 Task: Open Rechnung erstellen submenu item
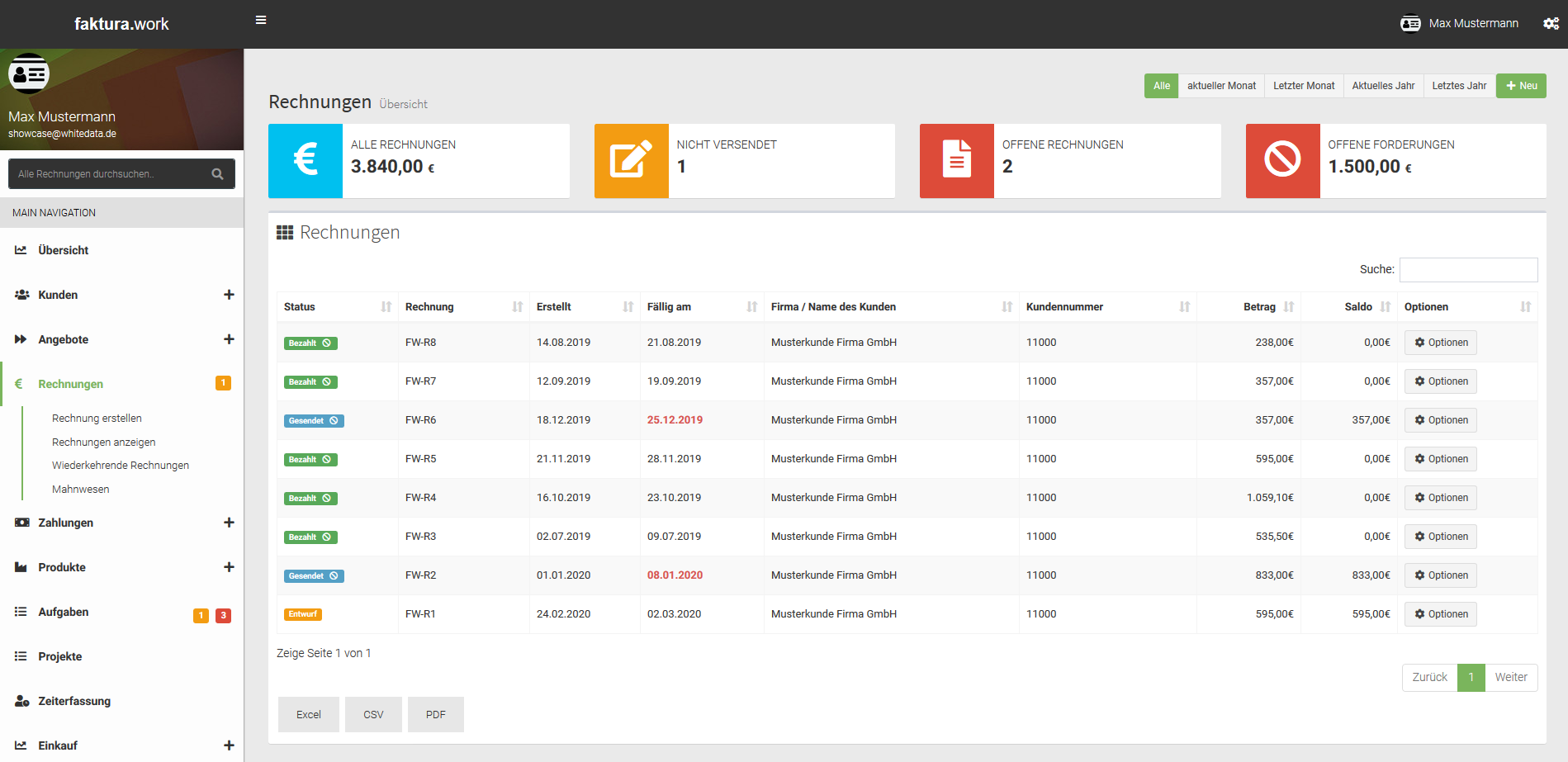pyautogui.click(x=97, y=419)
